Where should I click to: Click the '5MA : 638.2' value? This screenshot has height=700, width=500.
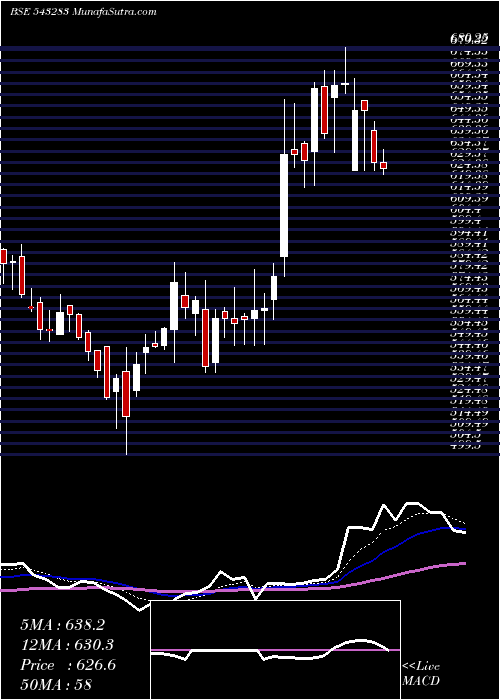click(x=62, y=625)
